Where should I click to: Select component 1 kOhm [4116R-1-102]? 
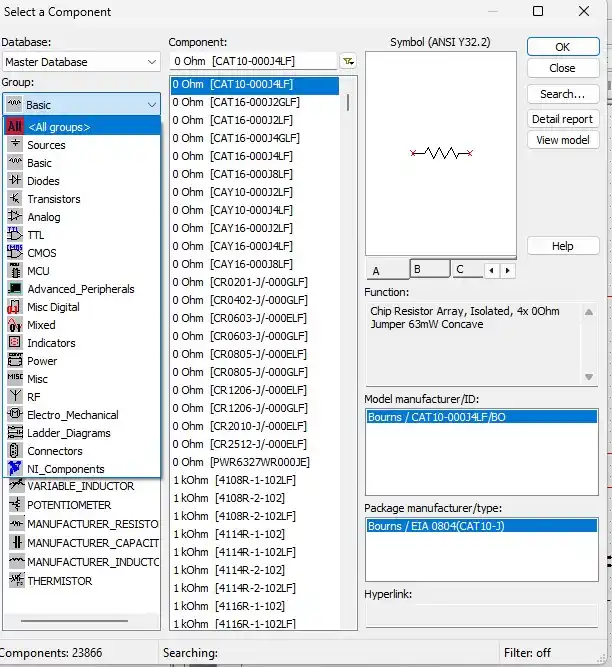255,606
